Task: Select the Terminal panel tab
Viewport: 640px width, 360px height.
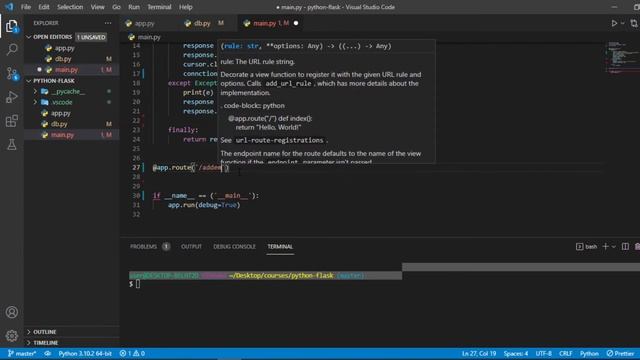Action: [280, 247]
